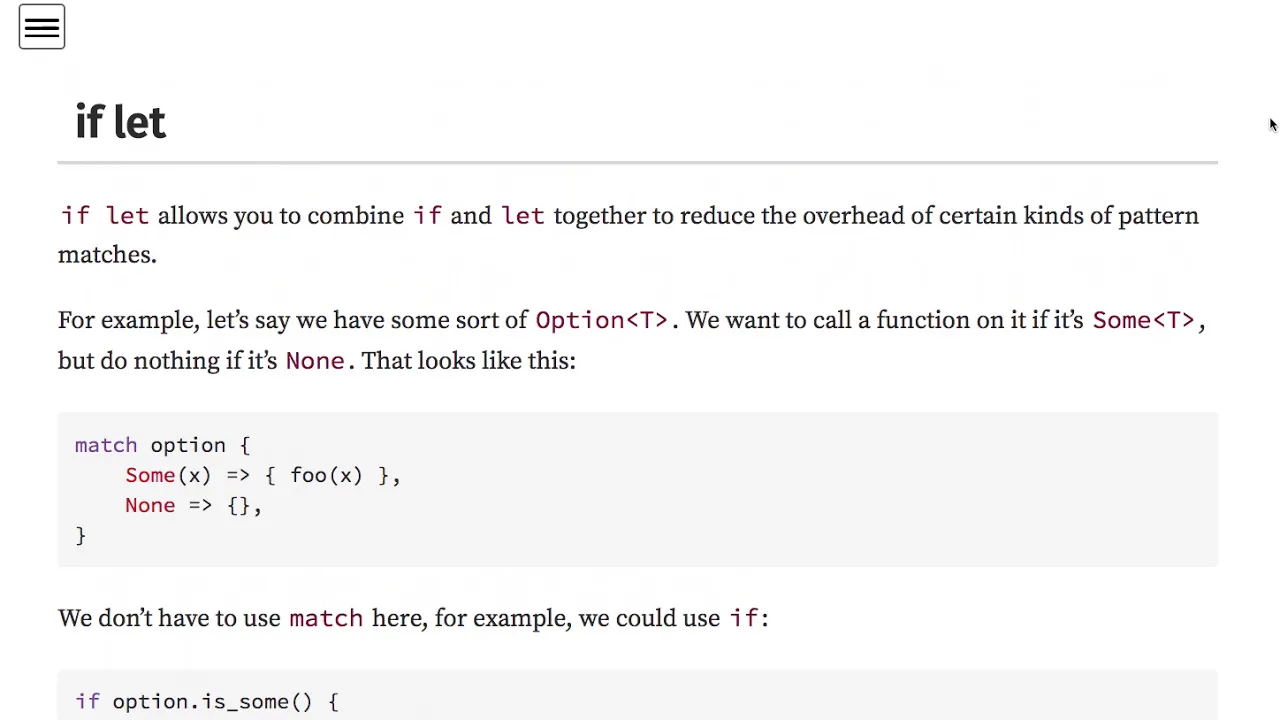Image resolution: width=1280 pixels, height=720 pixels.
Task: Click the word 'matches.' ending the first paragraph
Action: [108, 255]
